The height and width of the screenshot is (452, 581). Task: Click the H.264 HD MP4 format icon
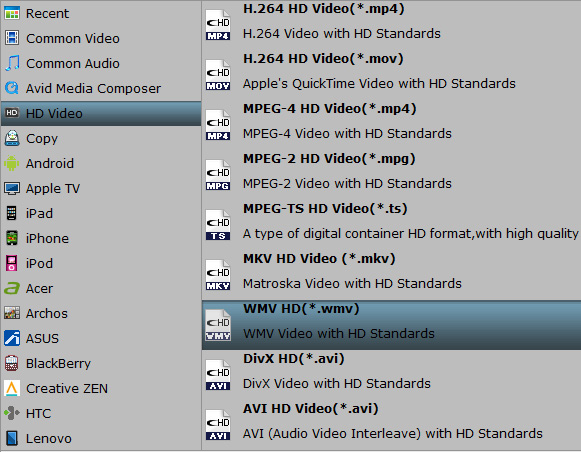point(218,25)
